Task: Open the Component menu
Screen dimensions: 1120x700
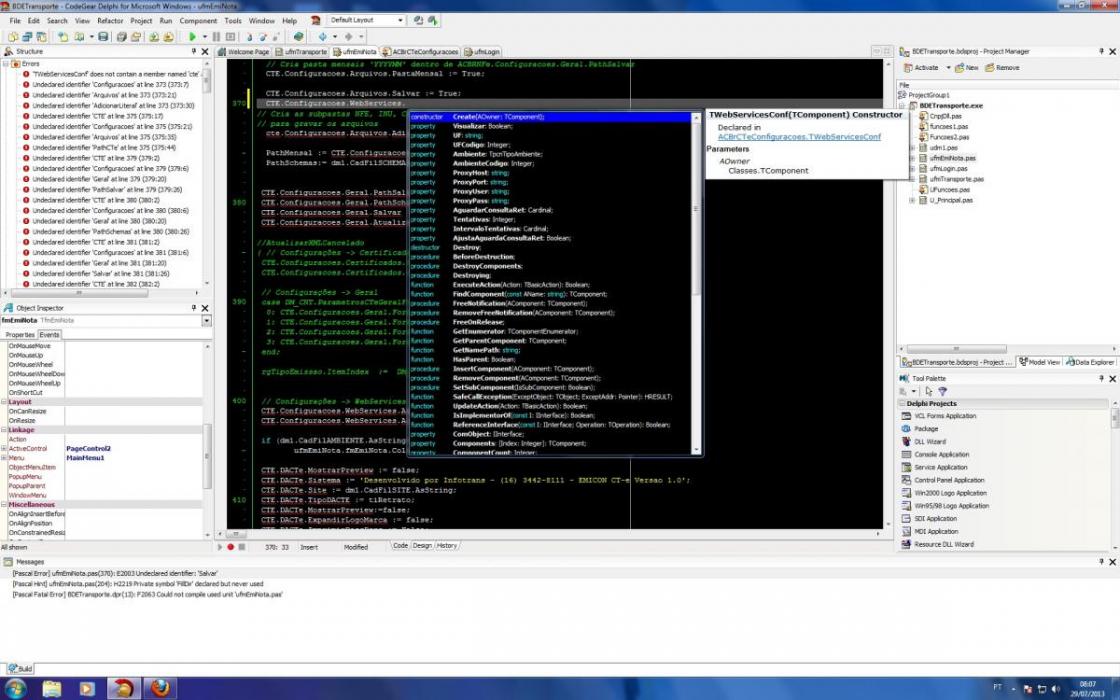Action: pos(198,21)
